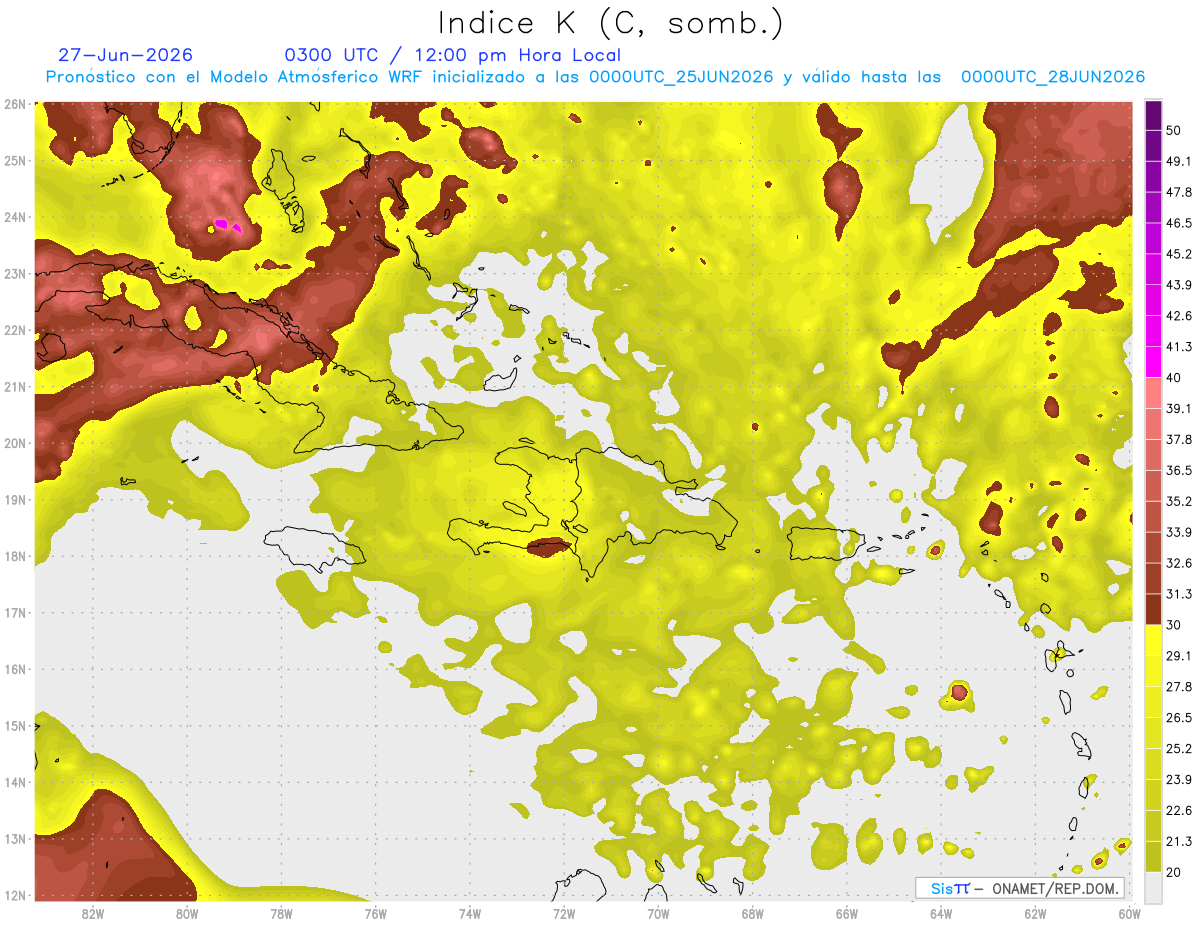
Task: Click longitude axis label '76W'
Action: pos(375,913)
